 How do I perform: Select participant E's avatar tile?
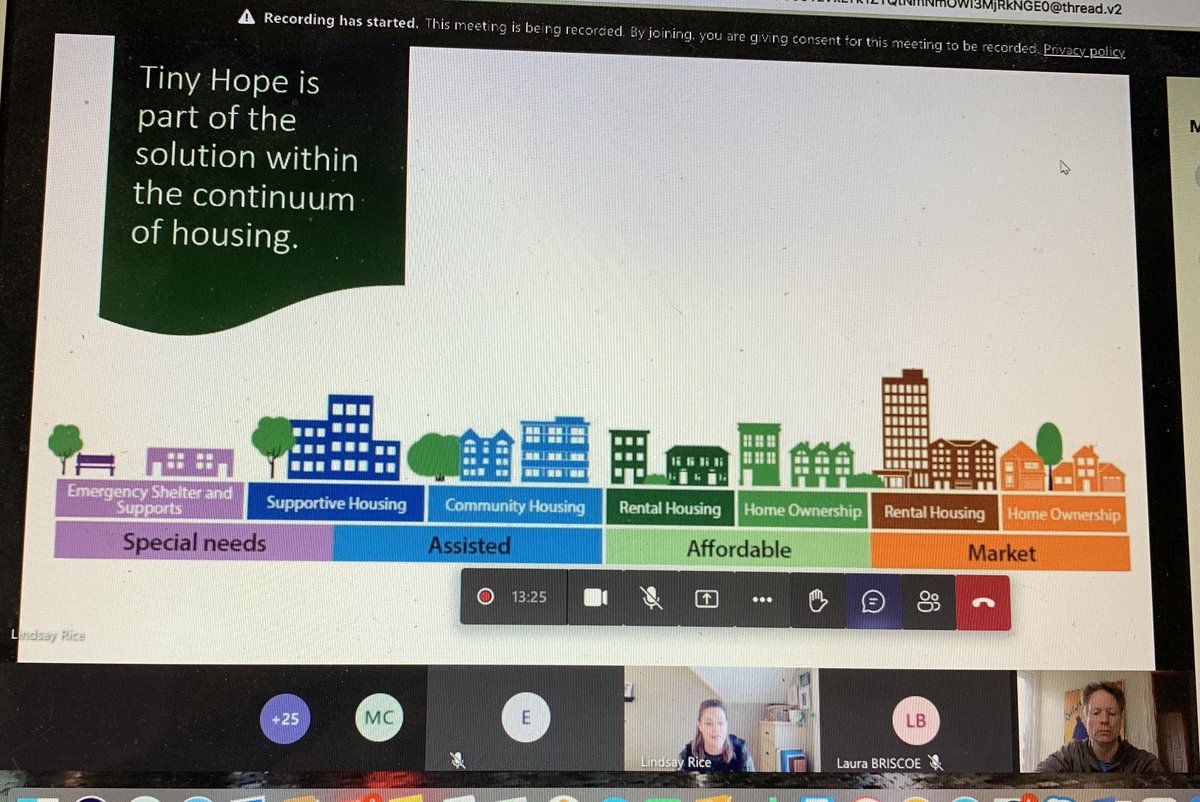(526, 717)
